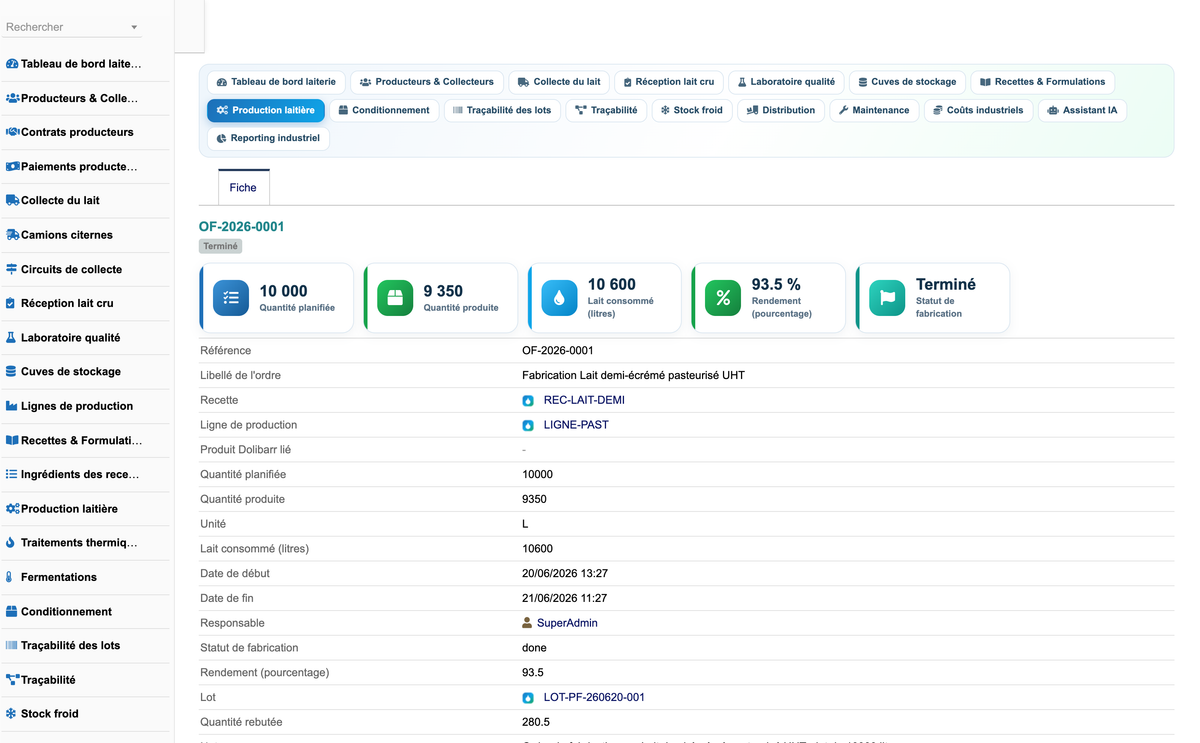
Task: Click the date de fin value 21/06/2026 11:27
Action: [564, 598]
